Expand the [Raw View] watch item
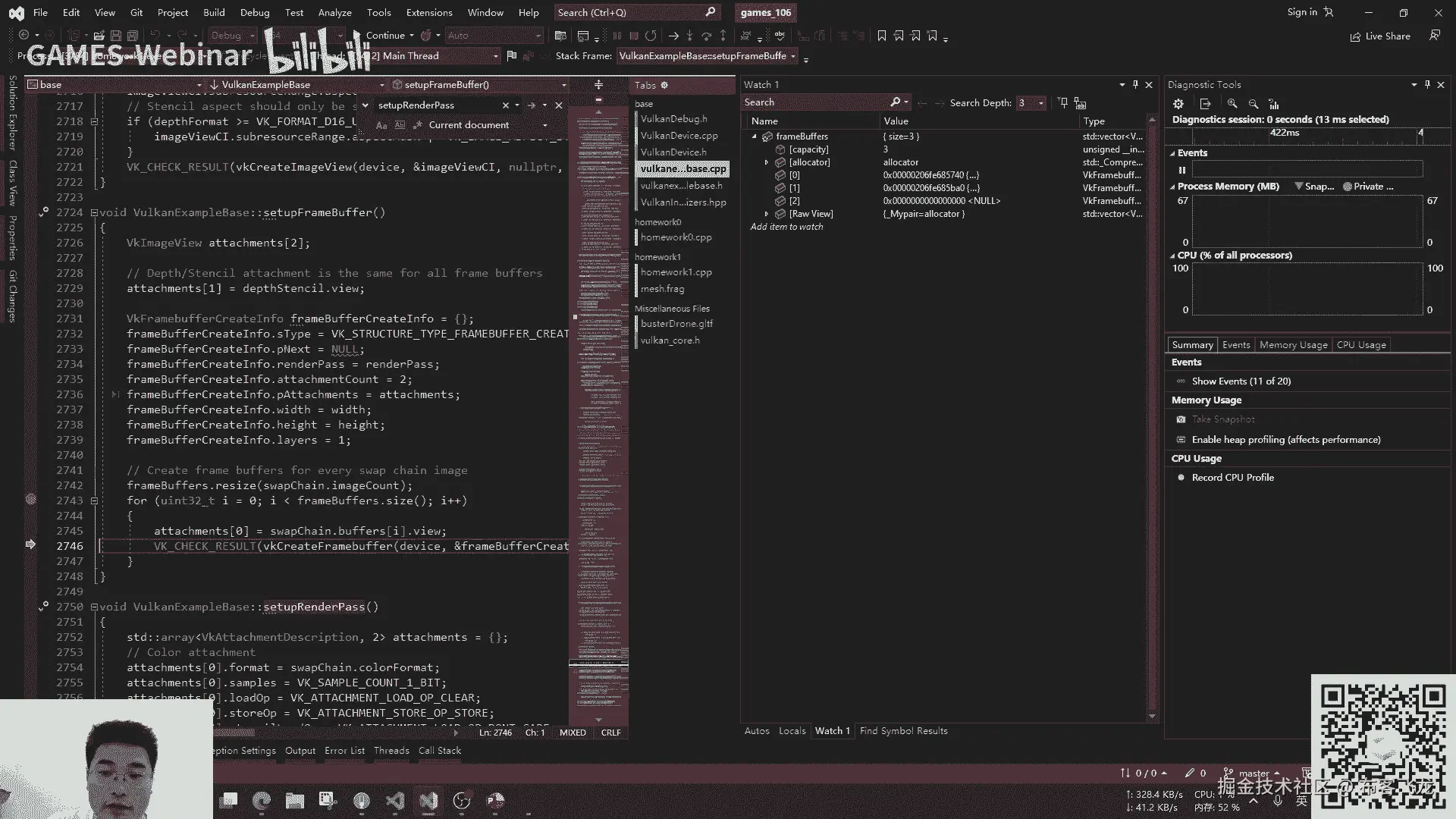The height and width of the screenshot is (819, 1456). coord(767,214)
